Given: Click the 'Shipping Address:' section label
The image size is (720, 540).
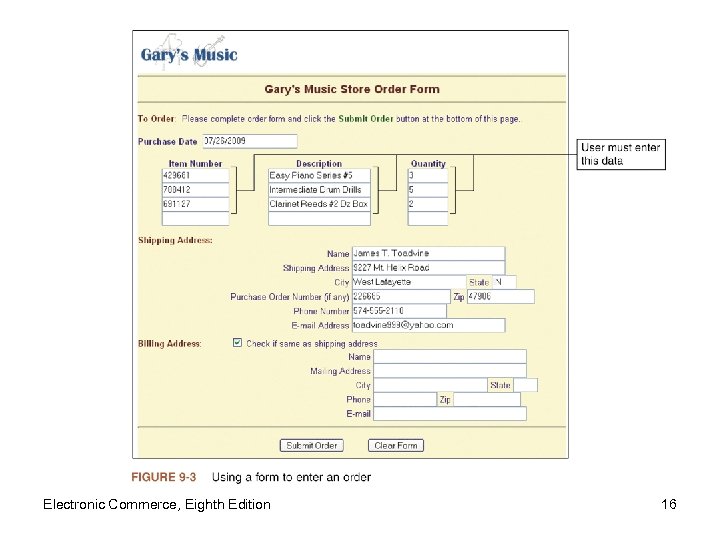Looking at the screenshot, I should [175, 240].
